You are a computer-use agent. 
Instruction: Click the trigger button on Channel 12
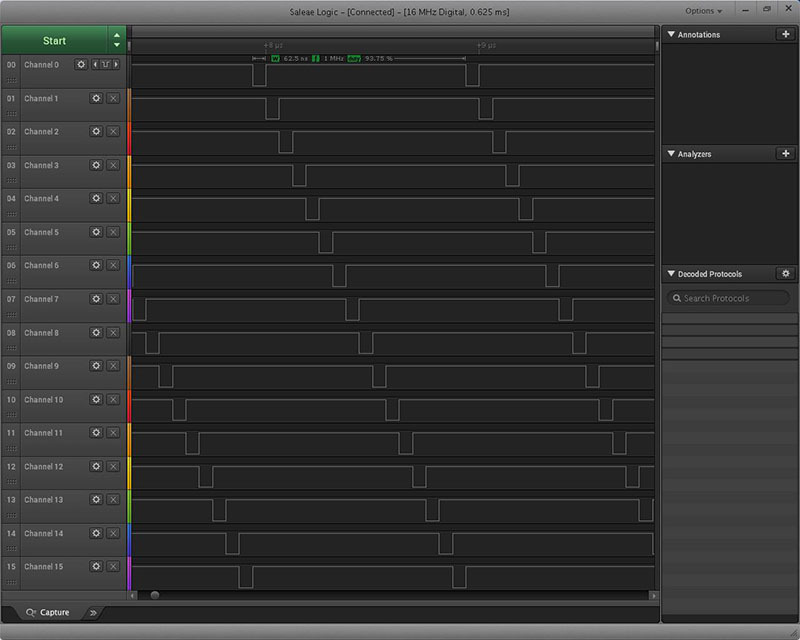113,466
